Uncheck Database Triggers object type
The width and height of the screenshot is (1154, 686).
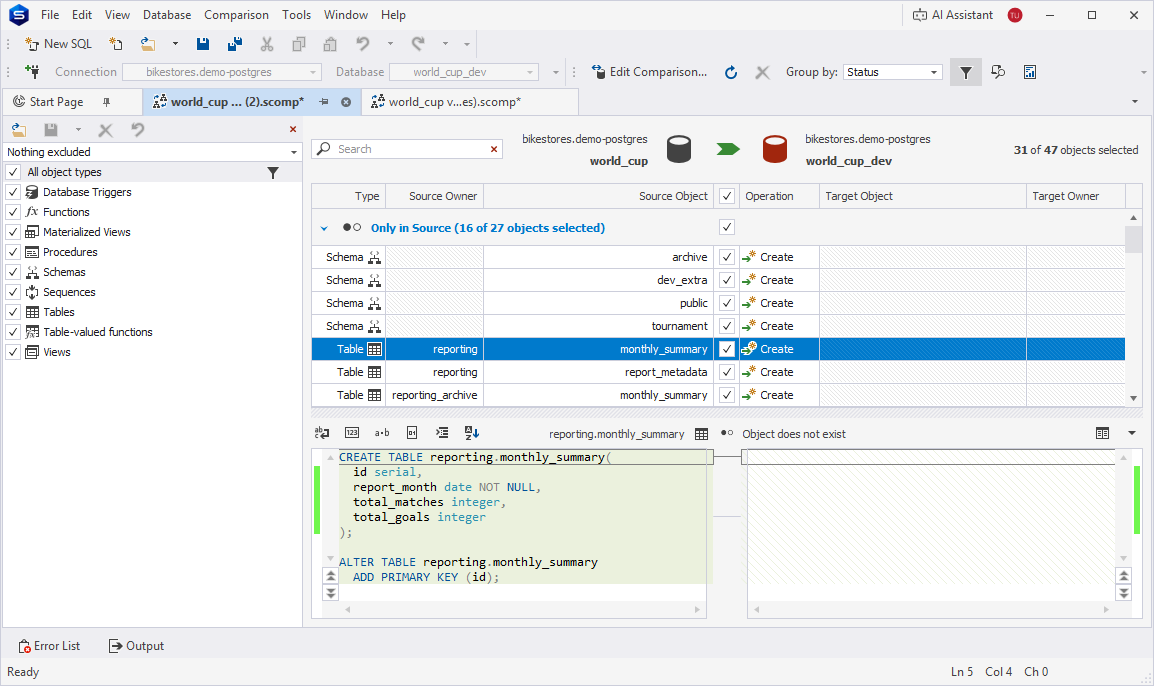tap(13, 192)
